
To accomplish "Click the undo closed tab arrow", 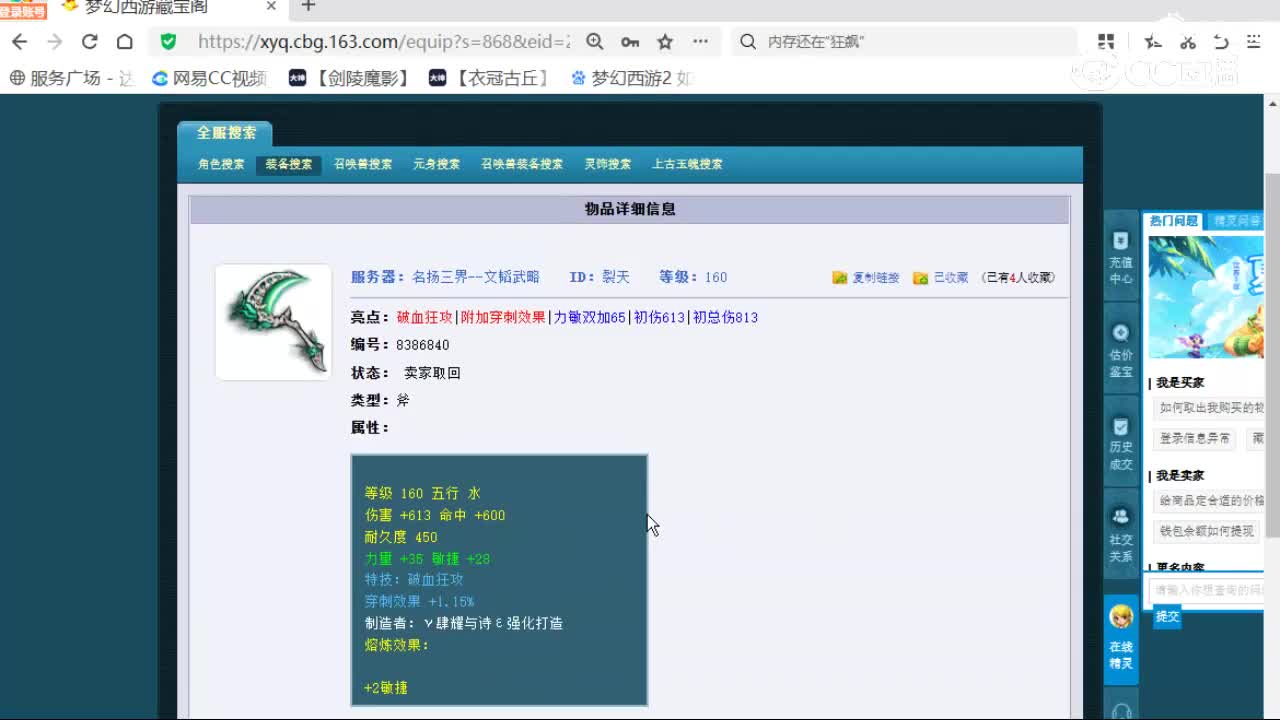I will (1221, 42).
